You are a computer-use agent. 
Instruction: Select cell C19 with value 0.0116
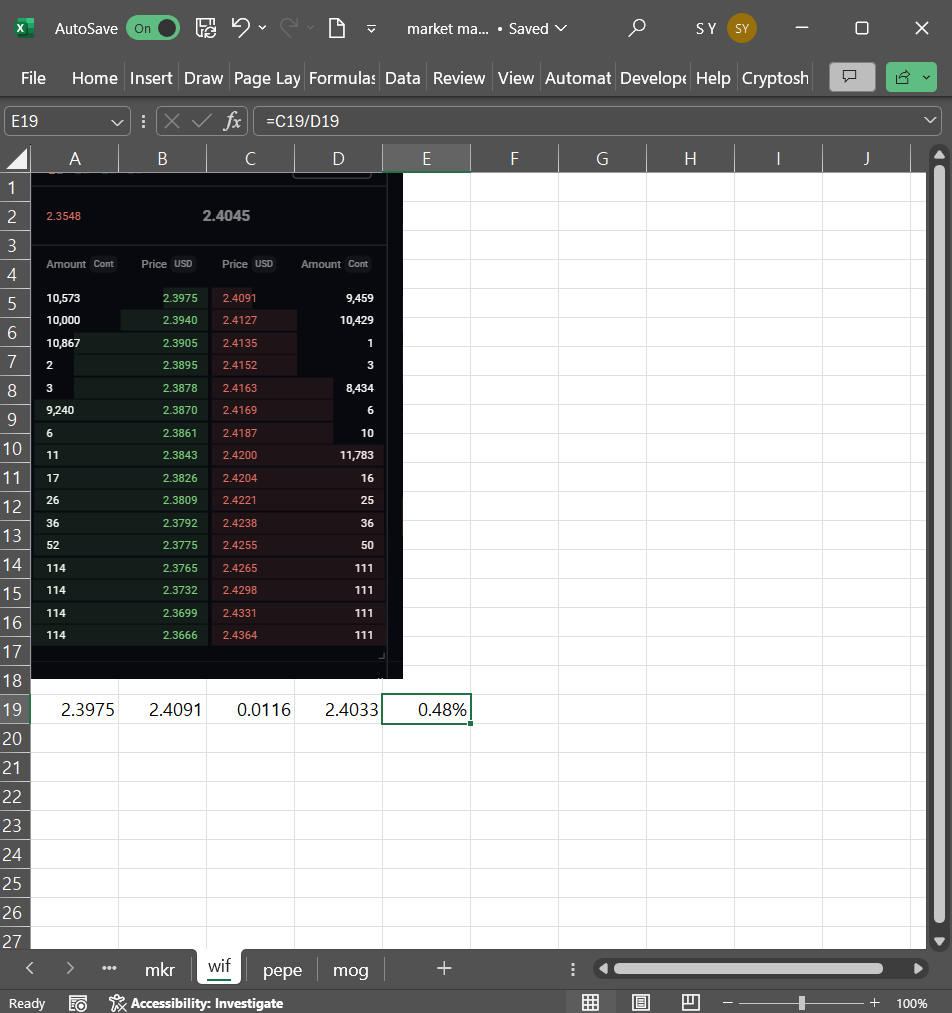coord(251,709)
